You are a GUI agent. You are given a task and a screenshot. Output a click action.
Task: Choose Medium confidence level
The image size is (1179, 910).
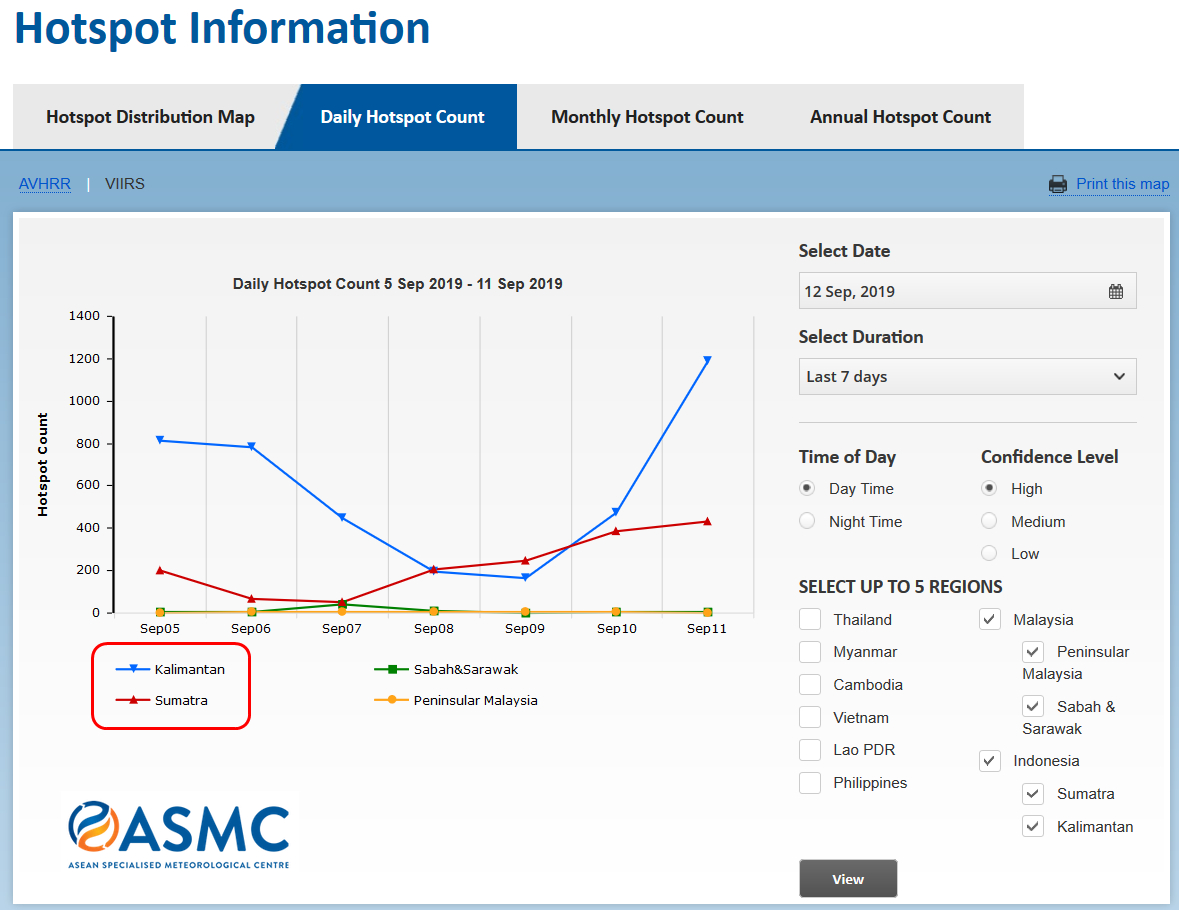989,521
